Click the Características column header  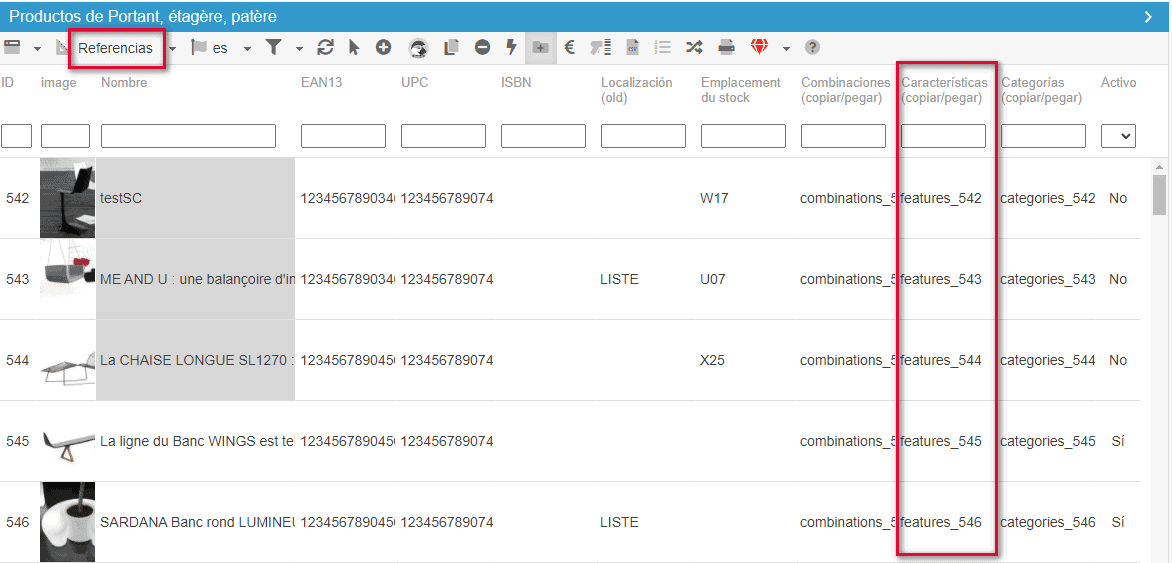(944, 90)
